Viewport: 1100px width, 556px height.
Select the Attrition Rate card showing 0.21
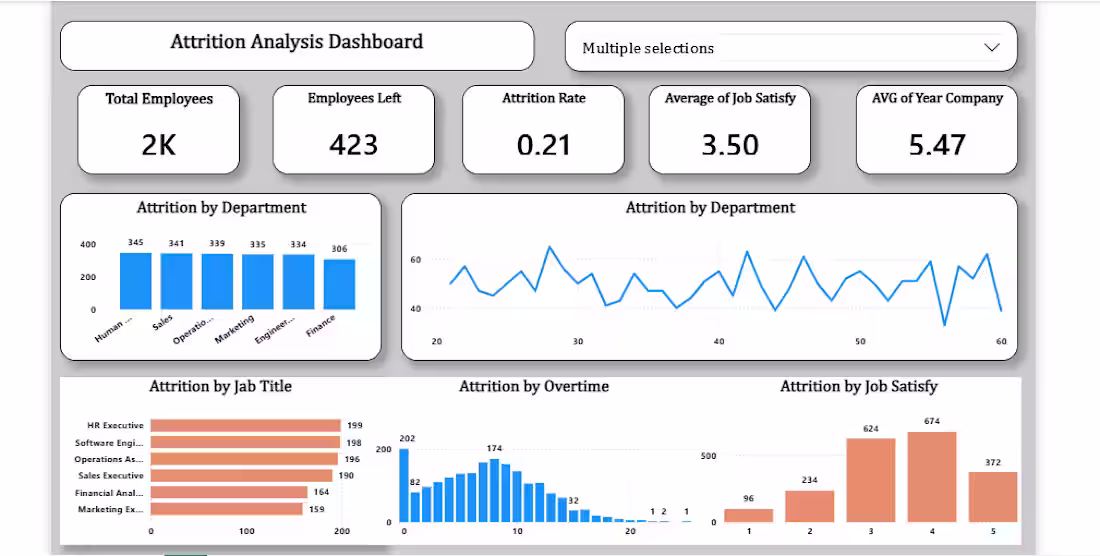(x=543, y=130)
